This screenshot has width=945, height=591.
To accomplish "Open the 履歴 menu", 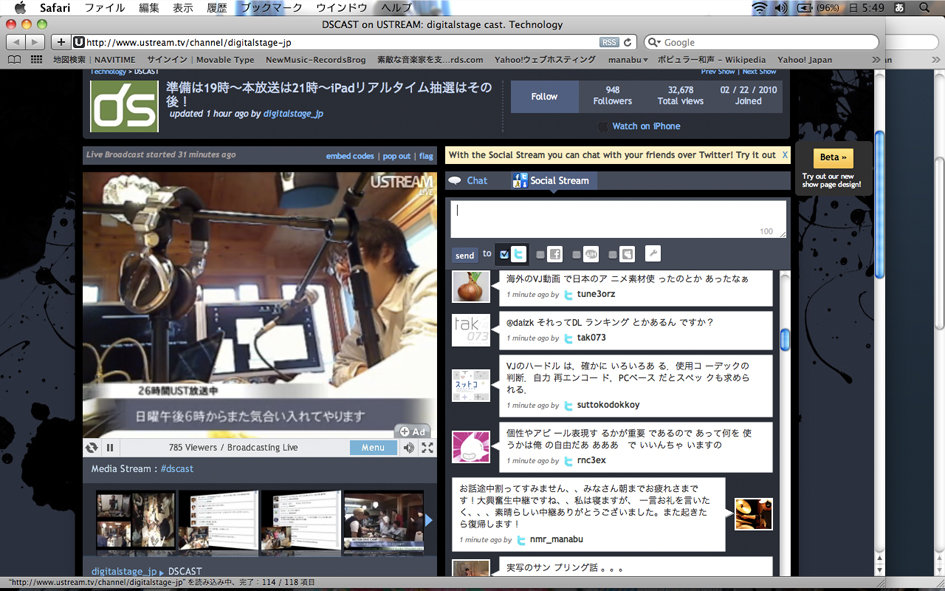I will point(217,8).
